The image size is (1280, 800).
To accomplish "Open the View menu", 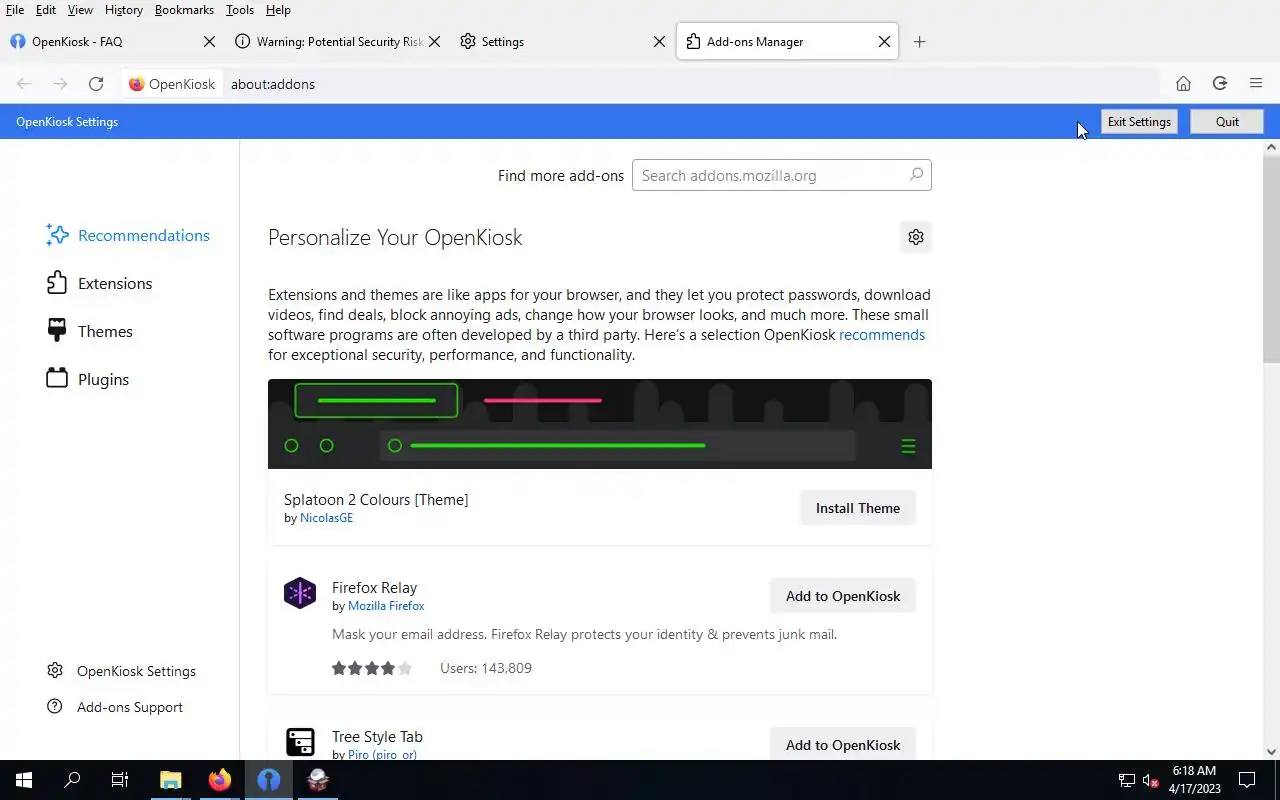I will [x=80, y=10].
